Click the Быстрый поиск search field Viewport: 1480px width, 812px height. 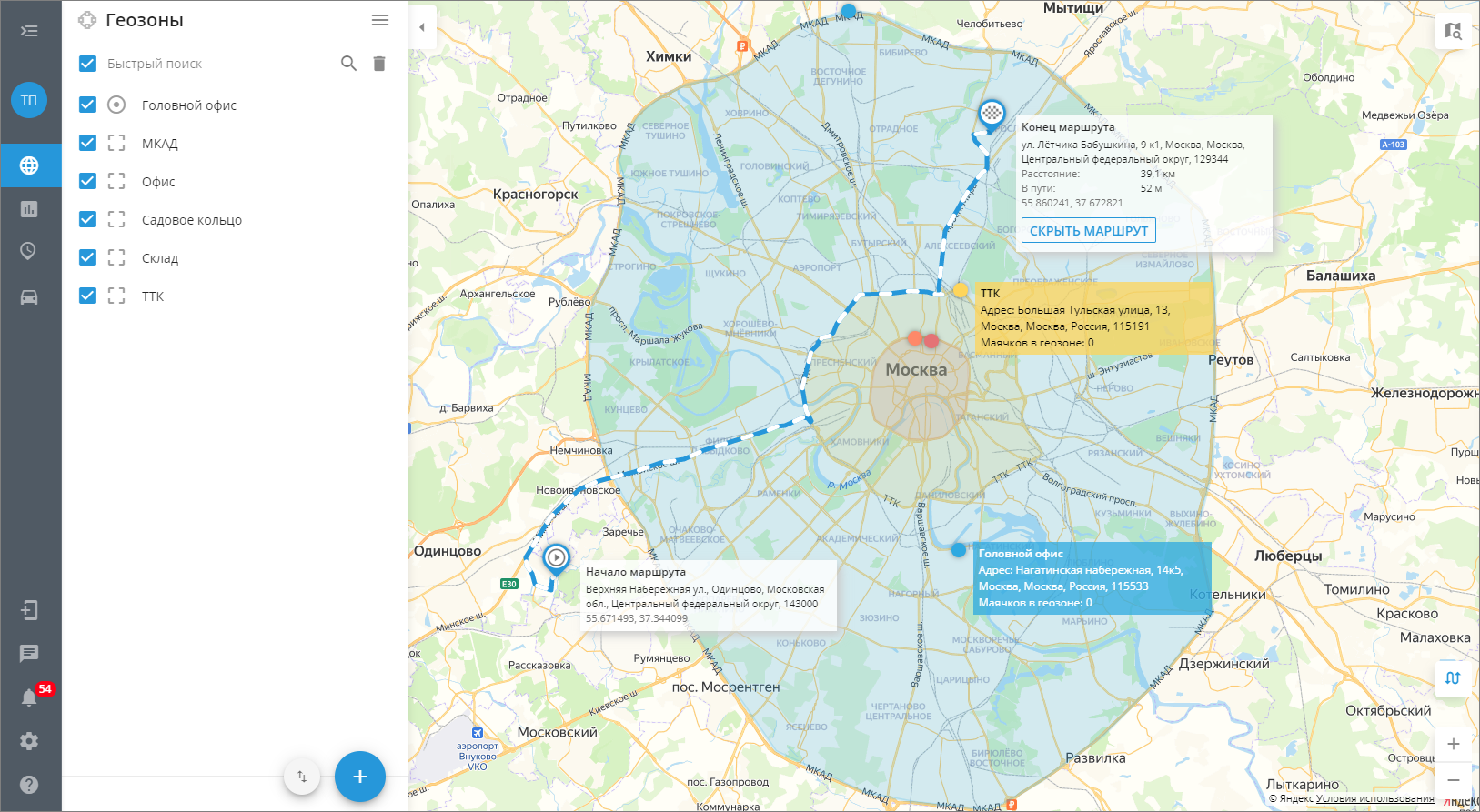(x=218, y=64)
